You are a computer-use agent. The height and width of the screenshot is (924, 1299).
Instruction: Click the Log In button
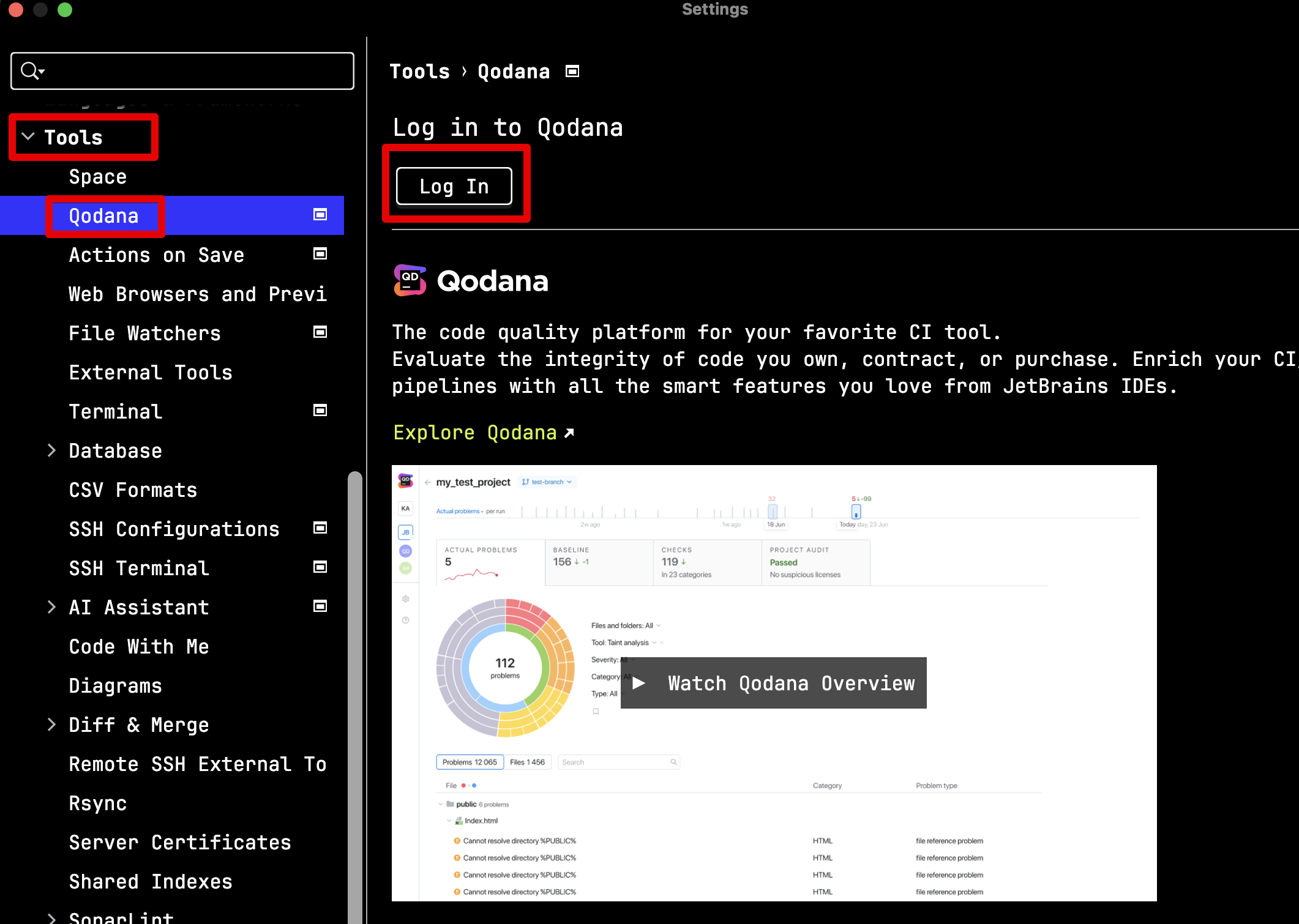click(x=454, y=185)
